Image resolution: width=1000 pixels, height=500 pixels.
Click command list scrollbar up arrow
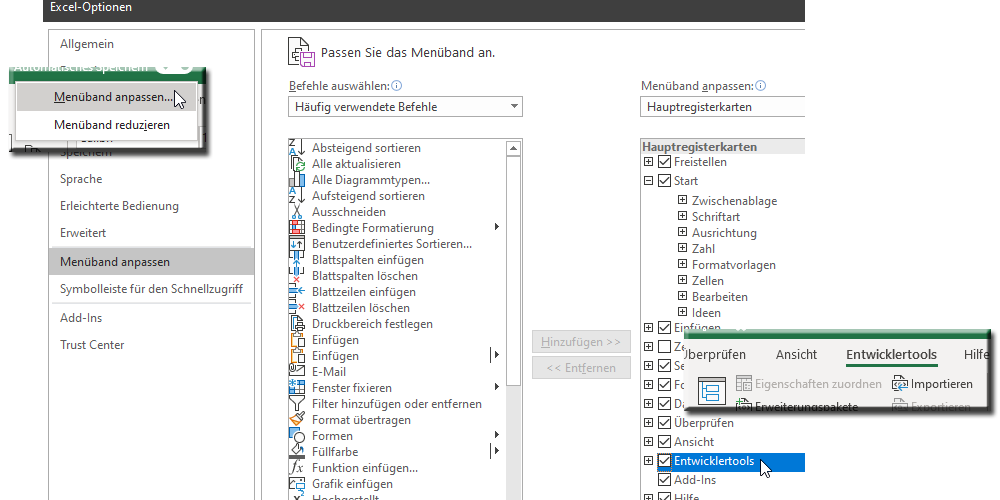click(x=513, y=149)
